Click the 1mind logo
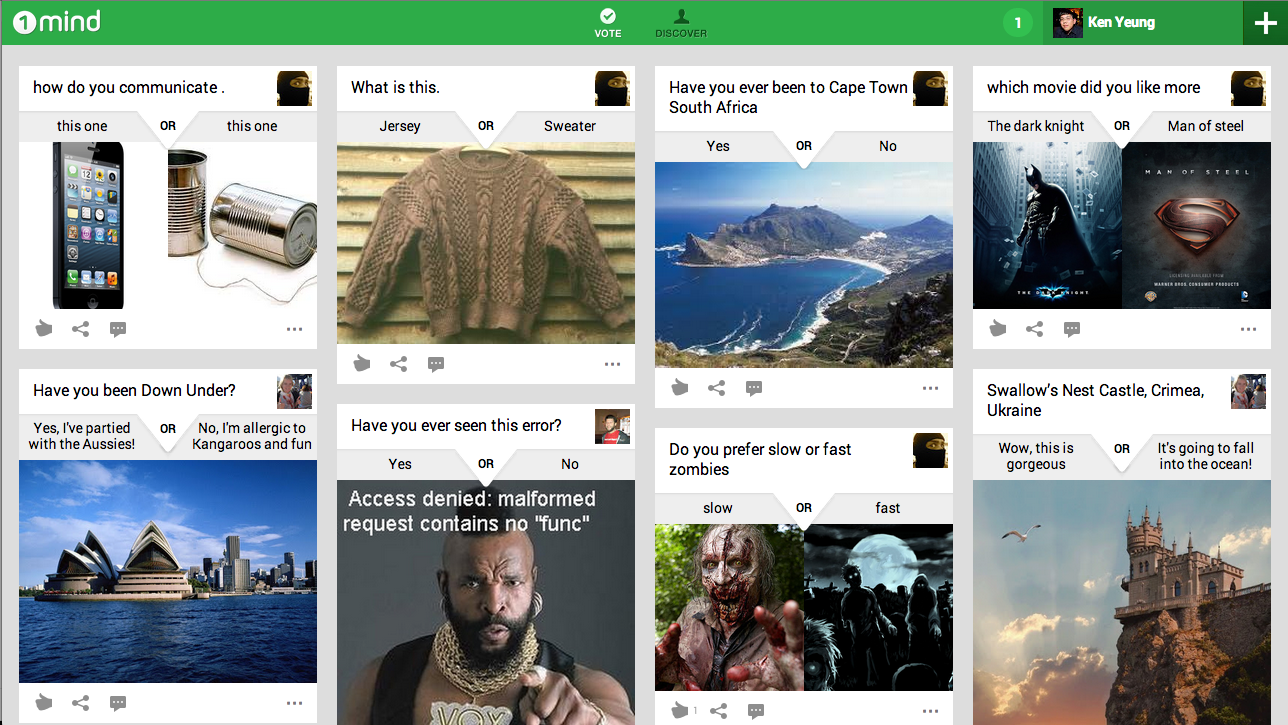The height and width of the screenshot is (725, 1288). (x=56, y=20)
